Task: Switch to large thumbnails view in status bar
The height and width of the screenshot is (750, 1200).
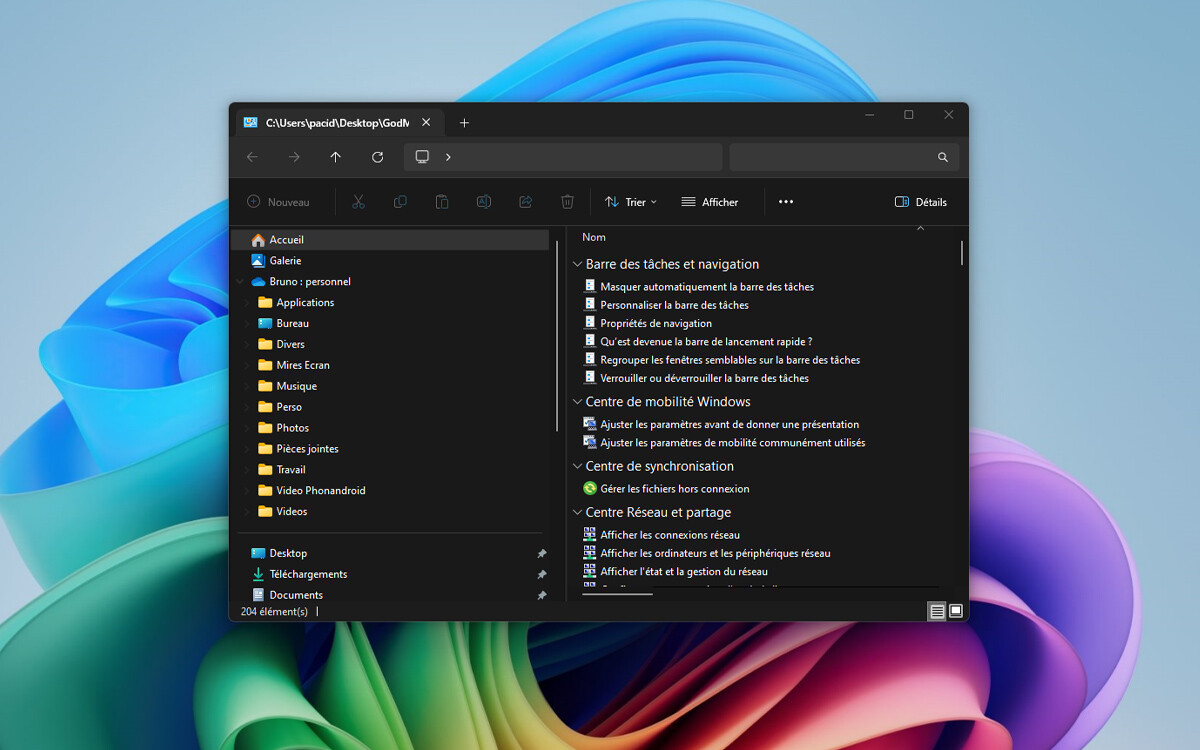Action: click(956, 611)
